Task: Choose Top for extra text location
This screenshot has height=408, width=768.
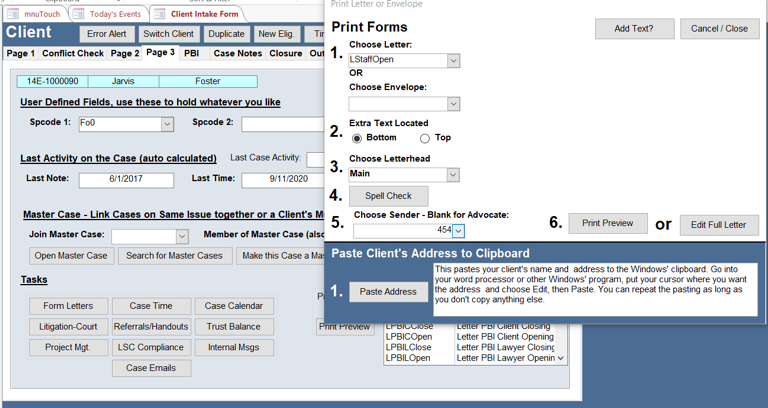Action: (425, 138)
